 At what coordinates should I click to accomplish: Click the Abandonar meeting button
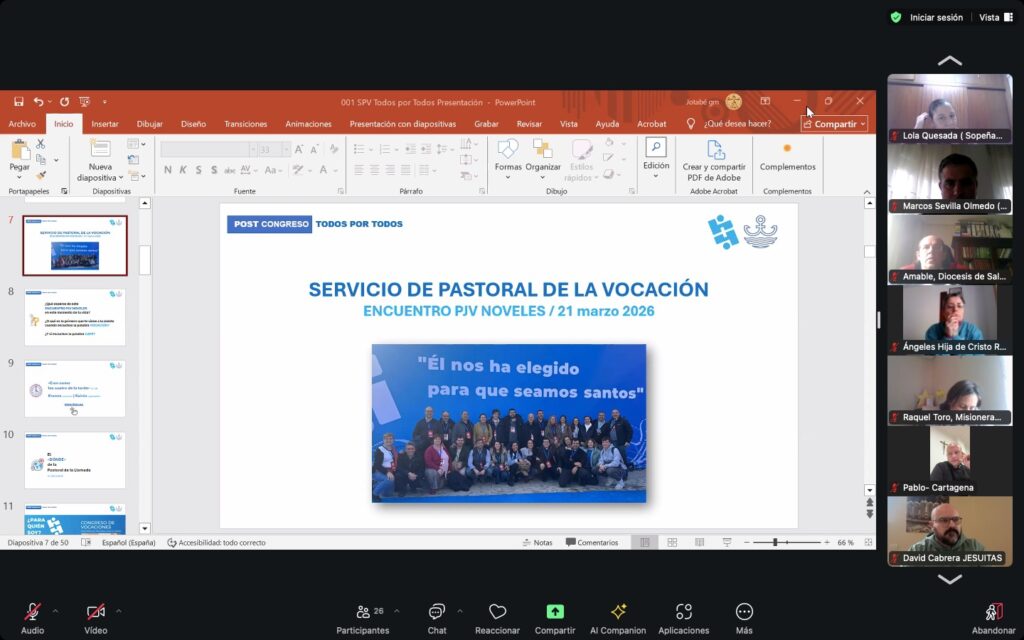pos(993,612)
